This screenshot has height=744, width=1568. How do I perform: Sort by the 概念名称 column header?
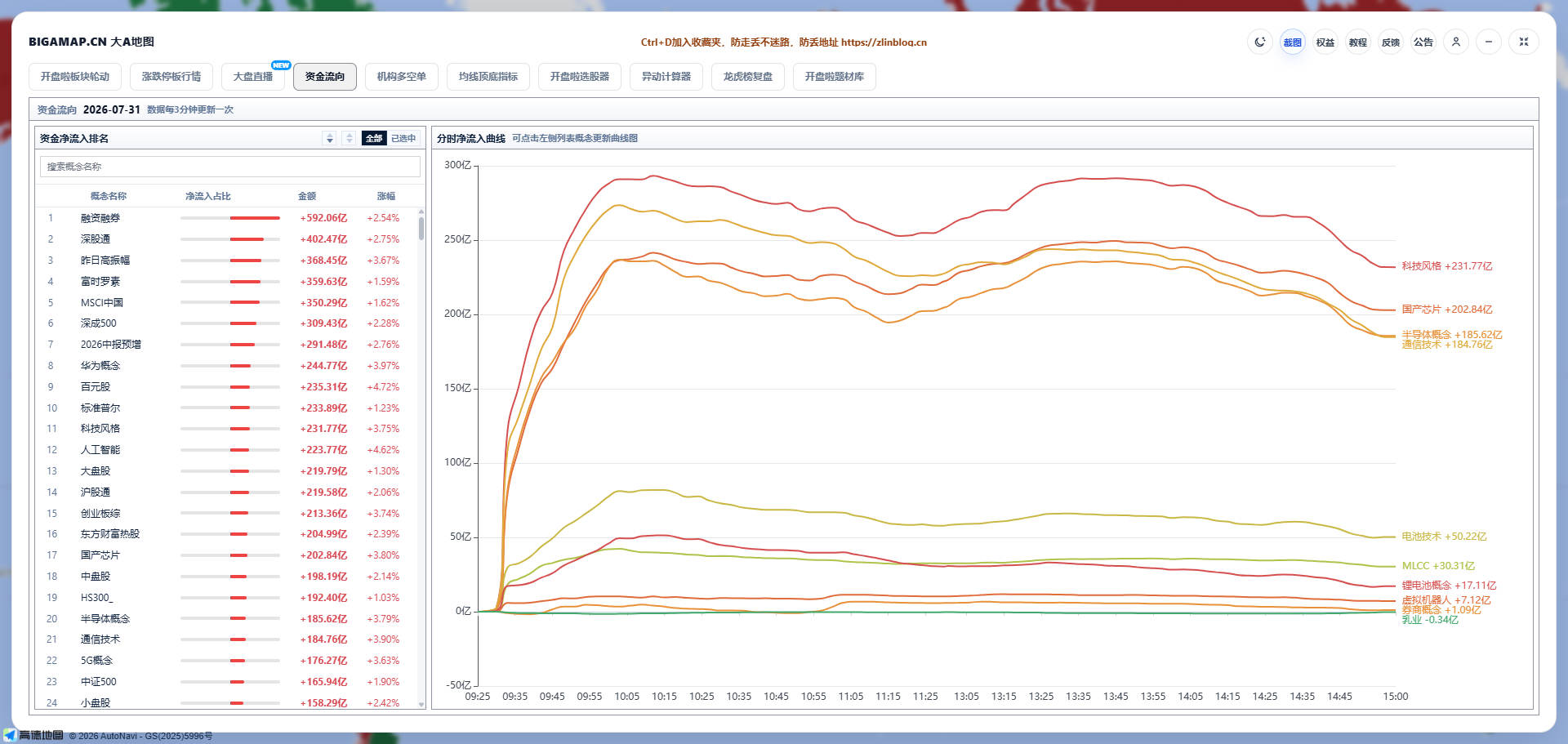[x=109, y=196]
